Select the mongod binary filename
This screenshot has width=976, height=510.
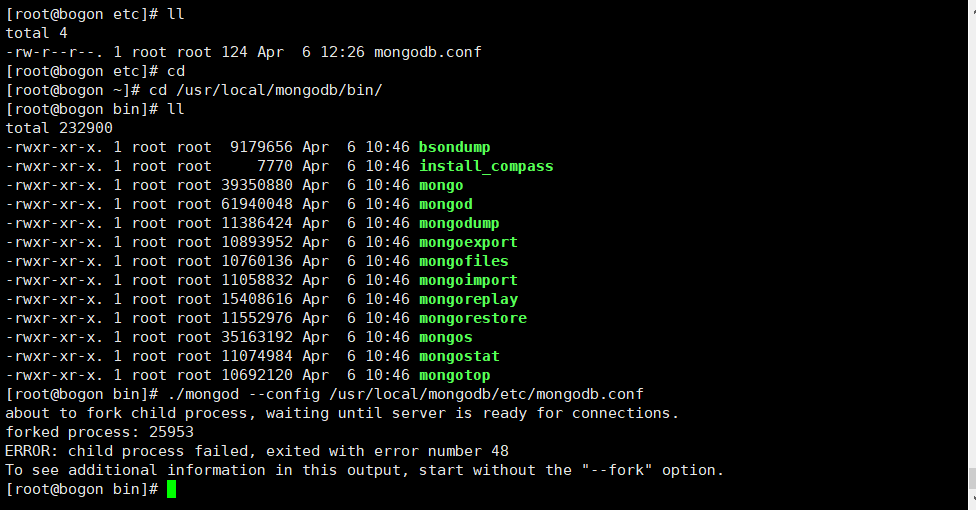[446, 204]
